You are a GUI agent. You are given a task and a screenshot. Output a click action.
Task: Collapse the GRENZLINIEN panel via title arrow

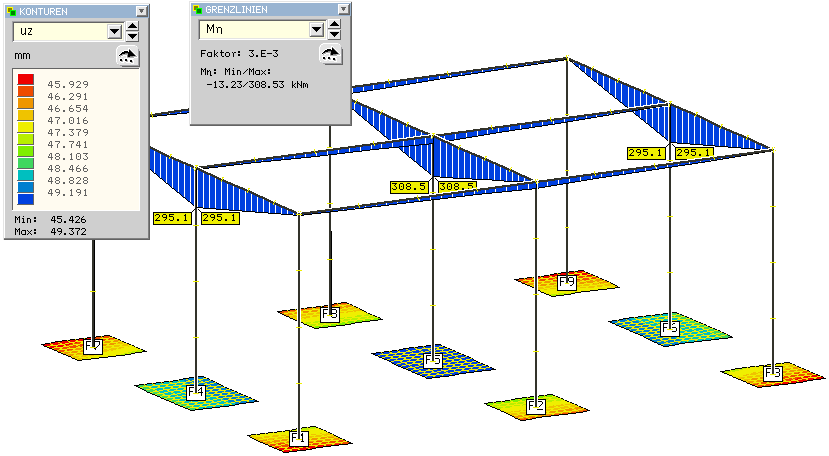click(x=343, y=8)
